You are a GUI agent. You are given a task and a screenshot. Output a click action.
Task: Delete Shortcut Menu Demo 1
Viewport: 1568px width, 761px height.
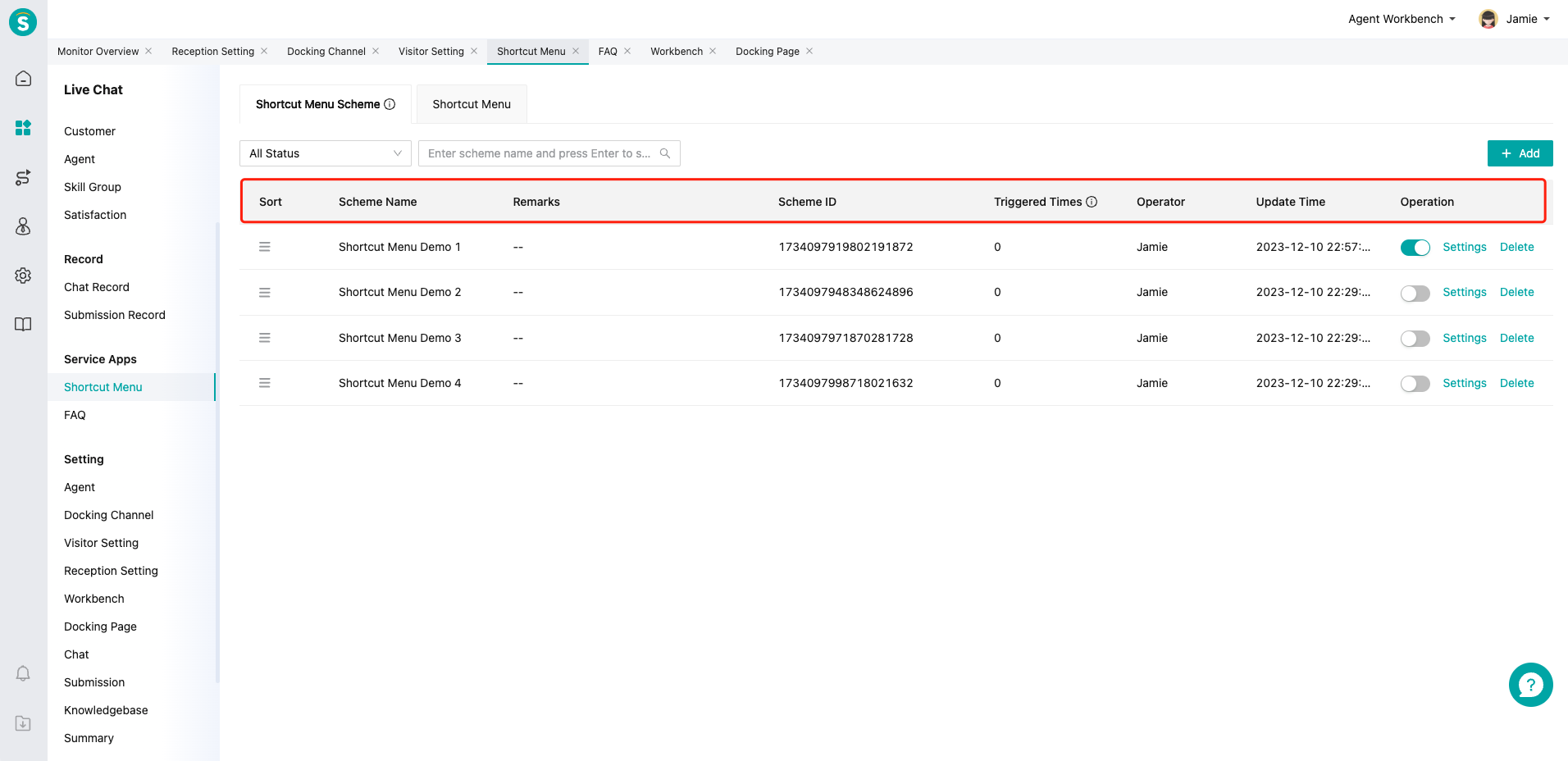[x=1516, y=247]
